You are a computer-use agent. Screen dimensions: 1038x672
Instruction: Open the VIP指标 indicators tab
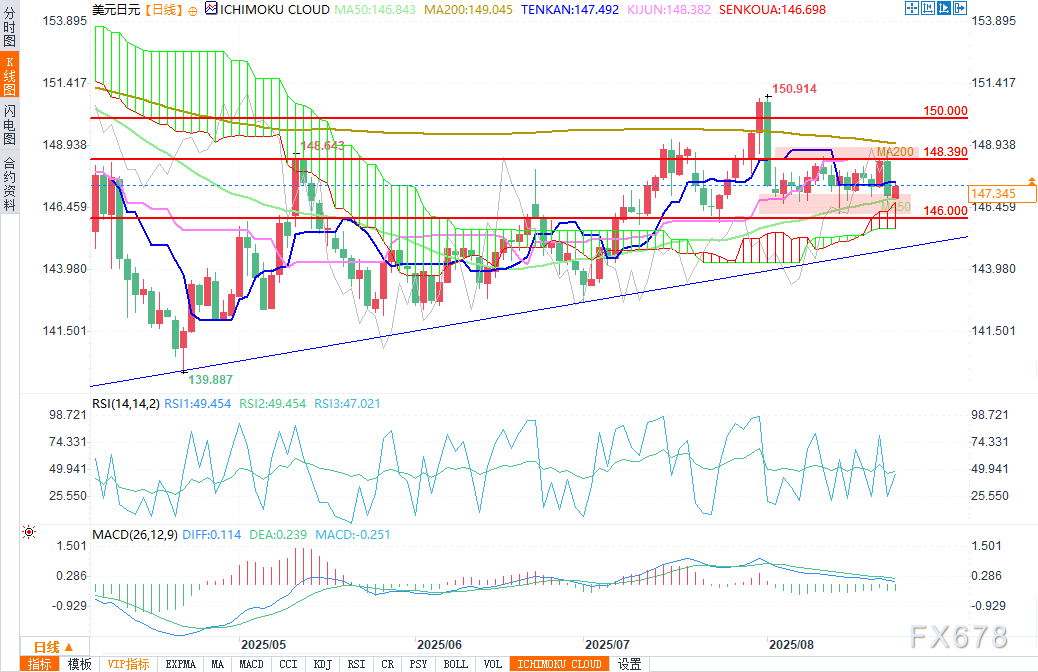point(128,664)
